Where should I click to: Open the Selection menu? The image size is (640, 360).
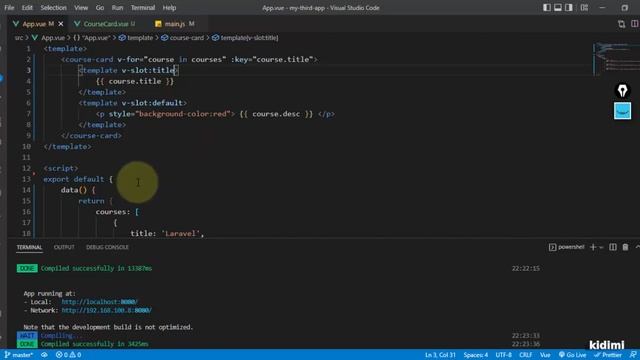[53, 8]
